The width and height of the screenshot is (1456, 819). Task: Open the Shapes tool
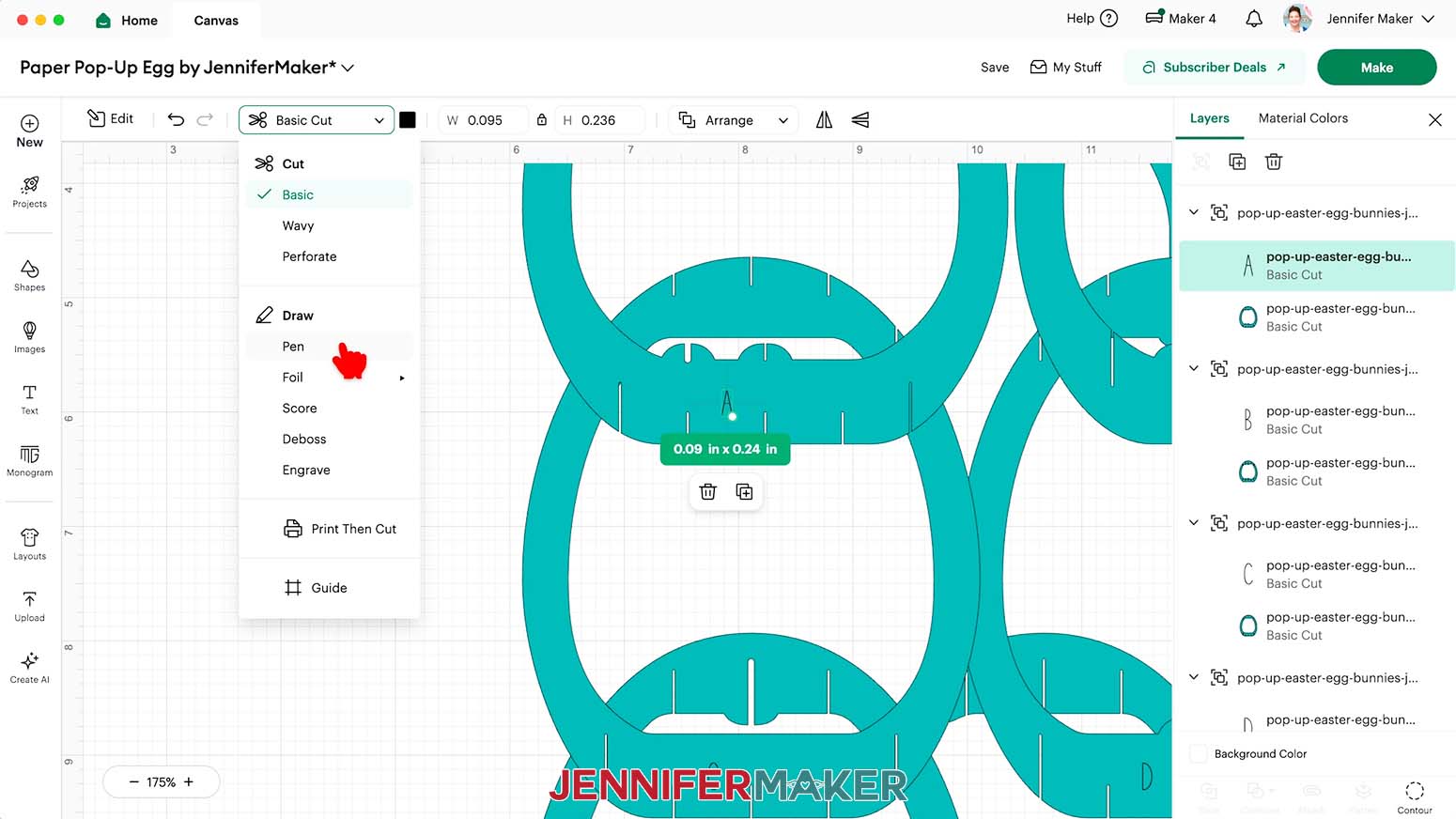pos(29,275)
